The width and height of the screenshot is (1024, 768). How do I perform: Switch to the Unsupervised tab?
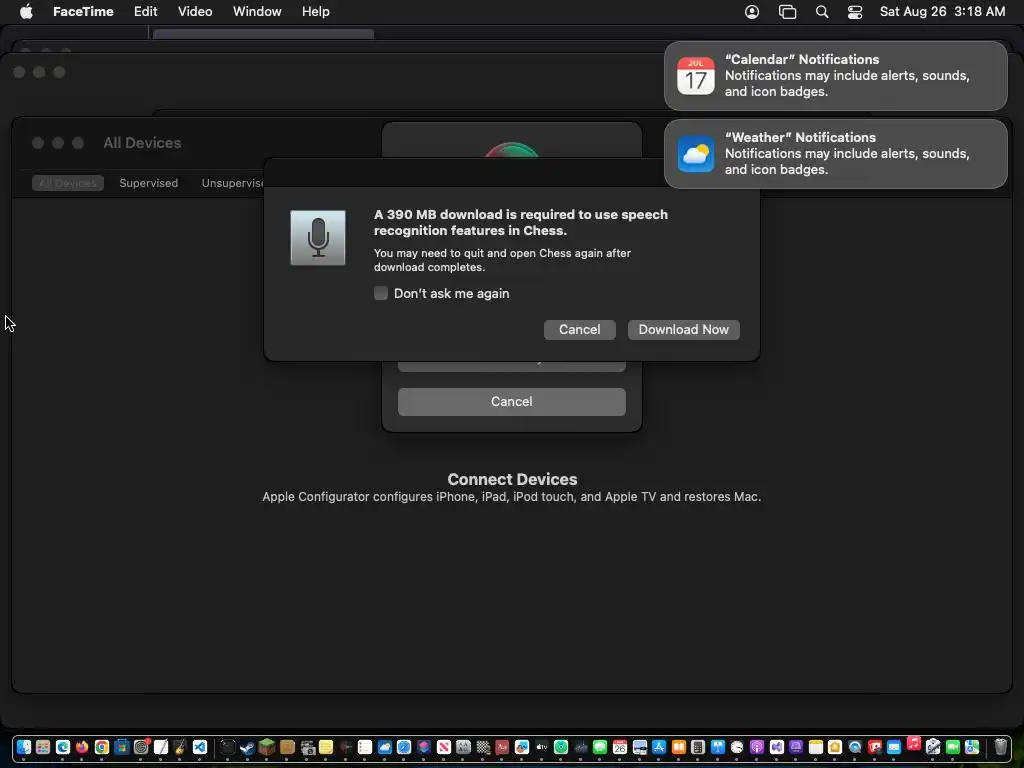pyautogui.click(x=232, y=183)
